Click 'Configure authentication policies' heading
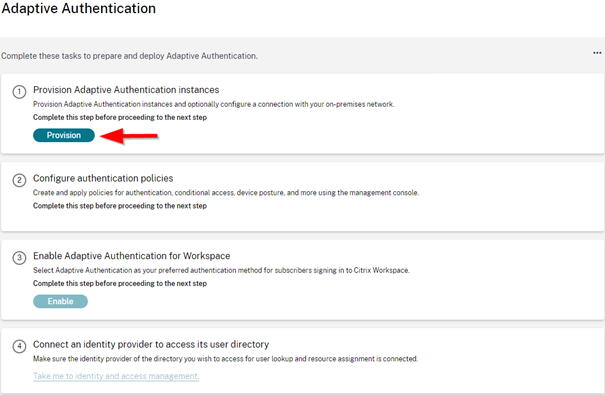 click(x=103, y=178)
